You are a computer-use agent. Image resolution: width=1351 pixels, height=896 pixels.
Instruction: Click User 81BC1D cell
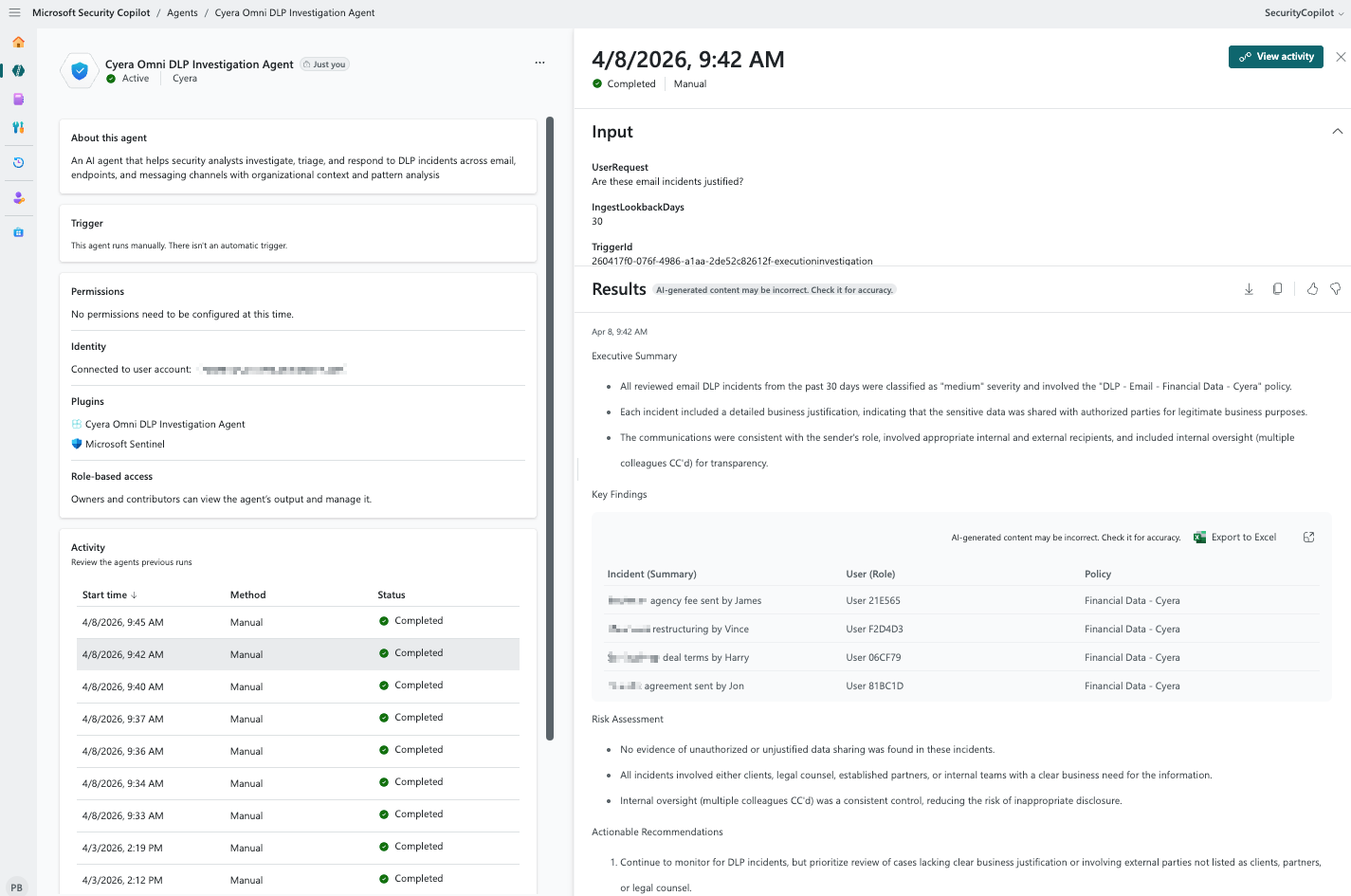874,686
